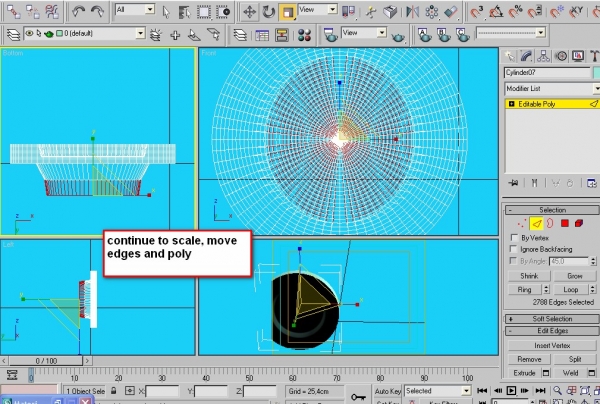Switch to the Display panel tab
Image resolution: width=600 pixels, height=404 pixels.
point(578,56)
